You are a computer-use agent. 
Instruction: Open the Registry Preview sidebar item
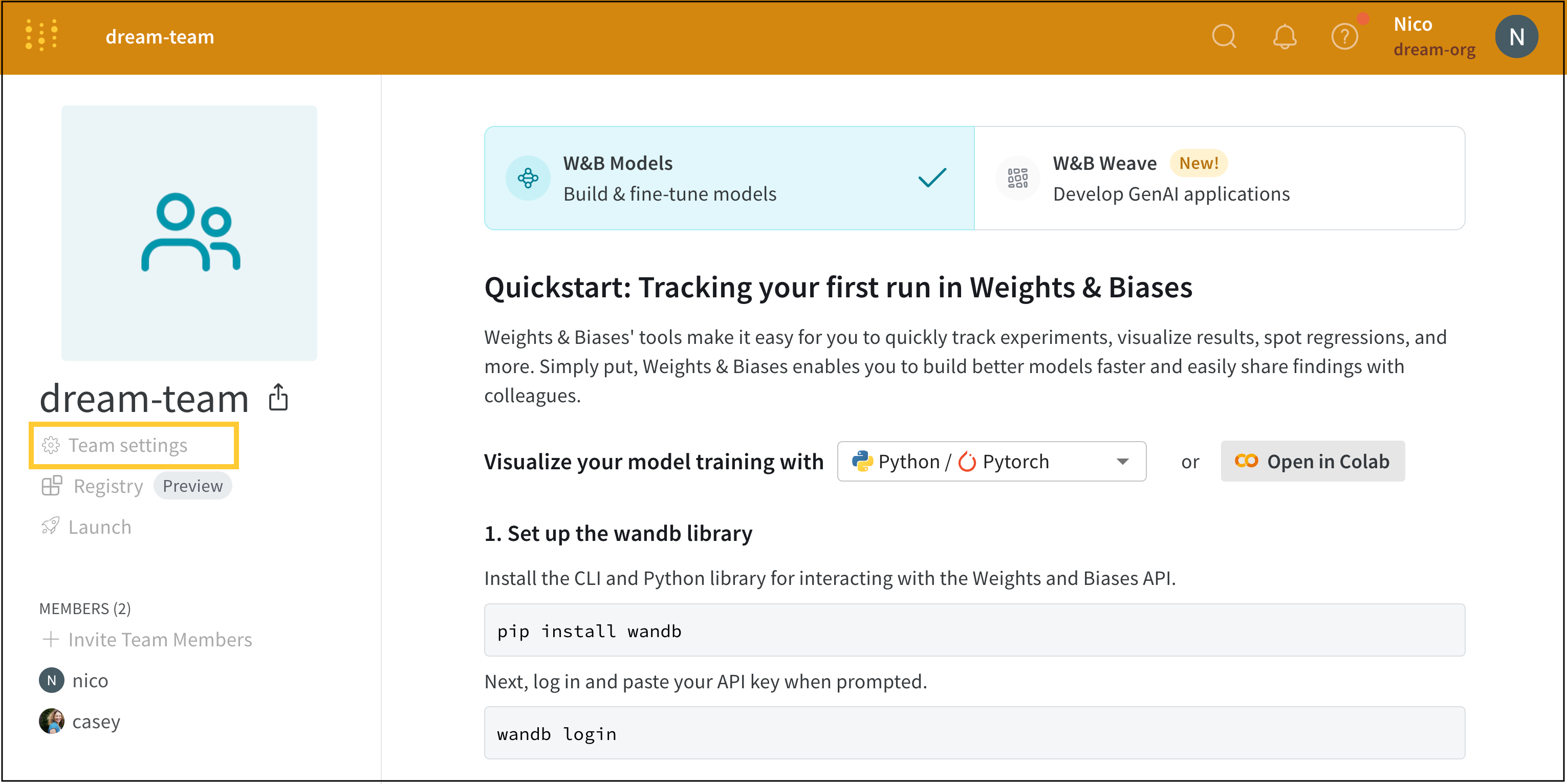[x=136, y=485]
